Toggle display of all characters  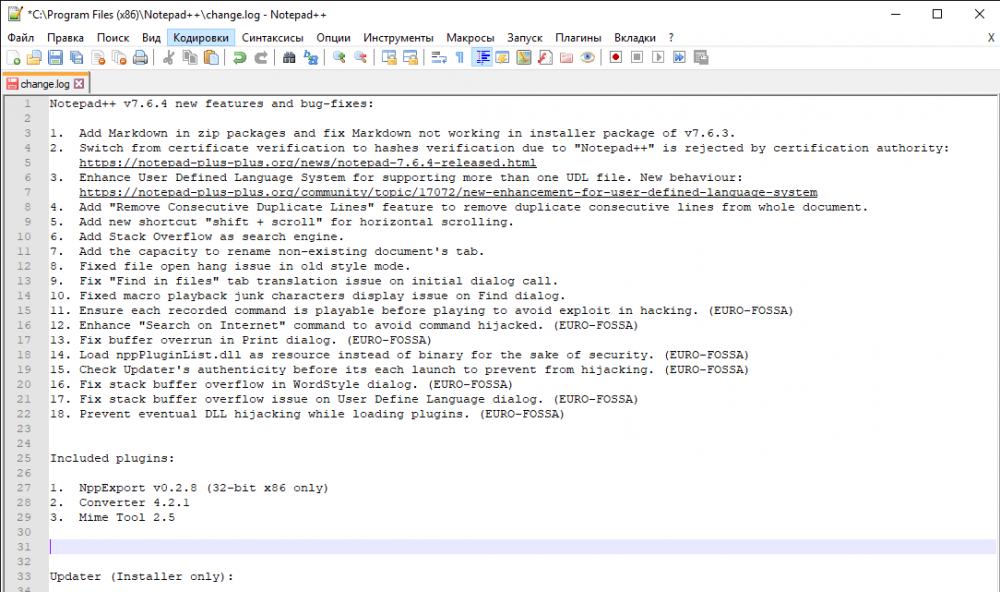click(459, 57)
